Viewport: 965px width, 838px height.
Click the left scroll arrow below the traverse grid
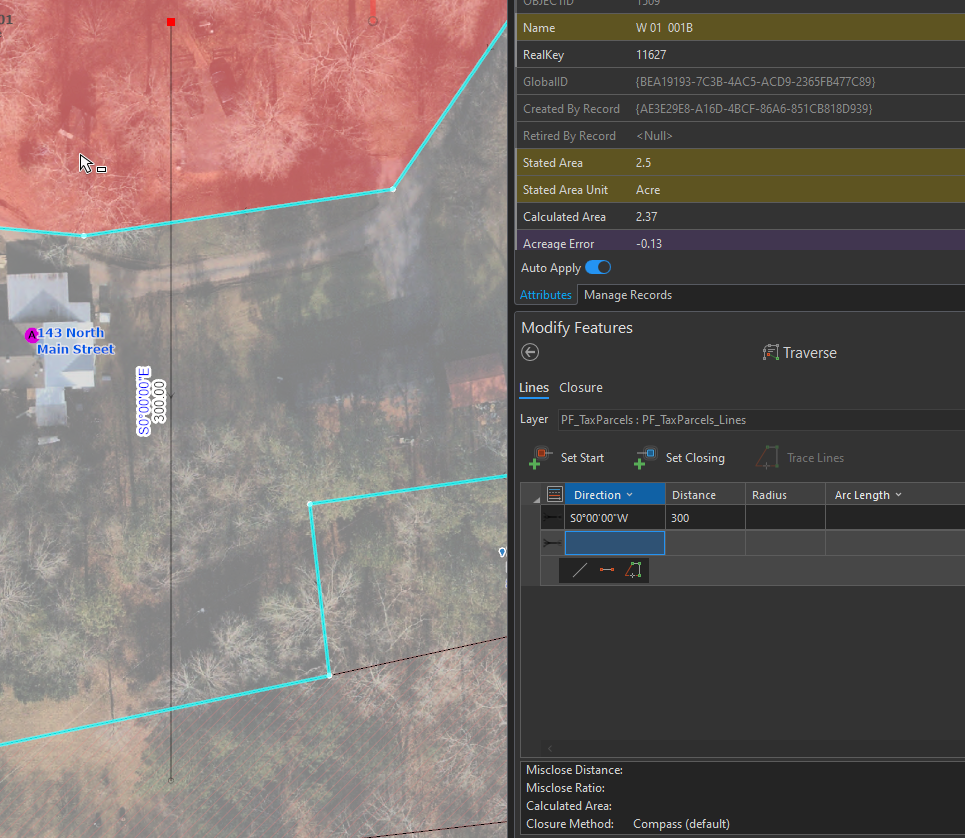[x=548, y=747]
